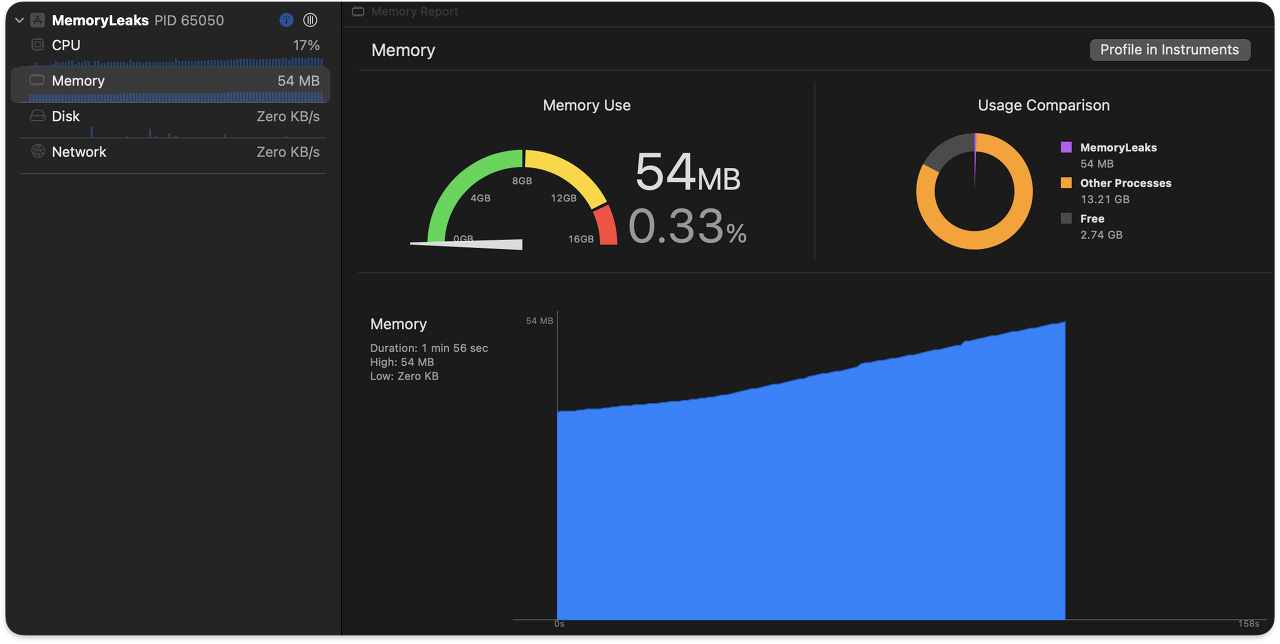Toggle the blue debug gauges icon

pos(287,20)
